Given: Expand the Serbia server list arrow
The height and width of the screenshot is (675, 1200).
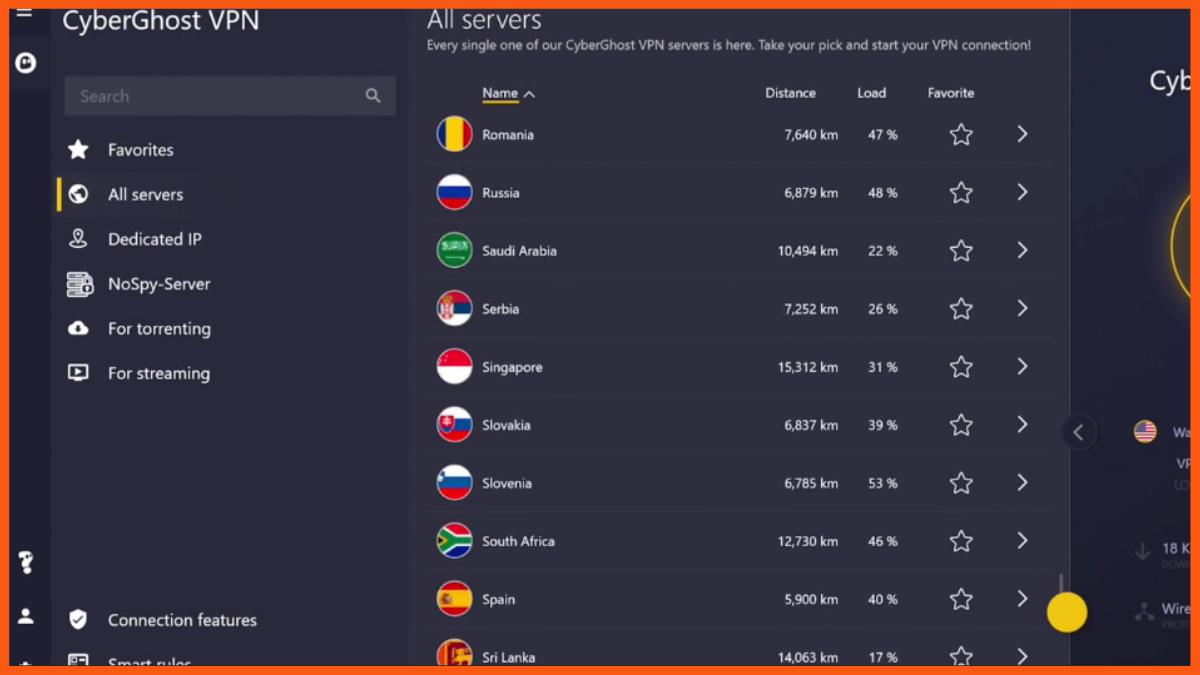Looking at the screenshot, I should [x=1022, y=309].
